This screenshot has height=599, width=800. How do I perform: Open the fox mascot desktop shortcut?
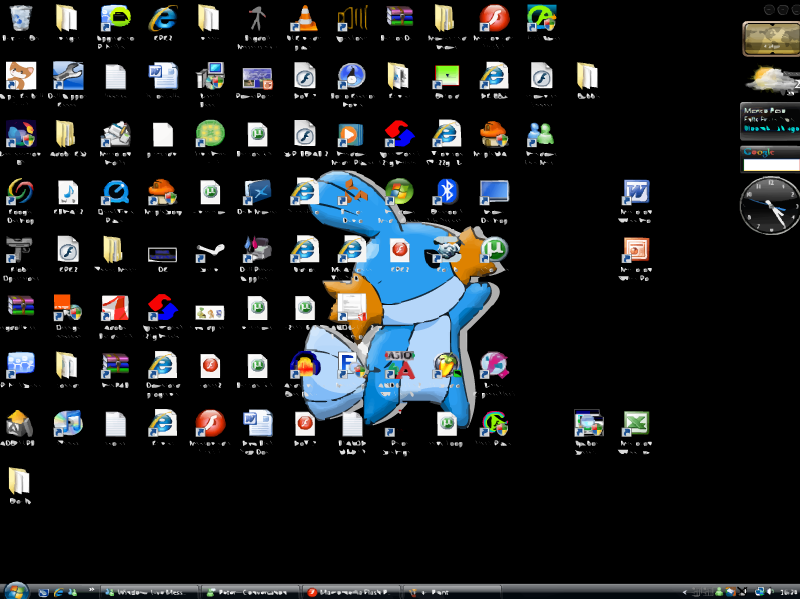[20, 76]
